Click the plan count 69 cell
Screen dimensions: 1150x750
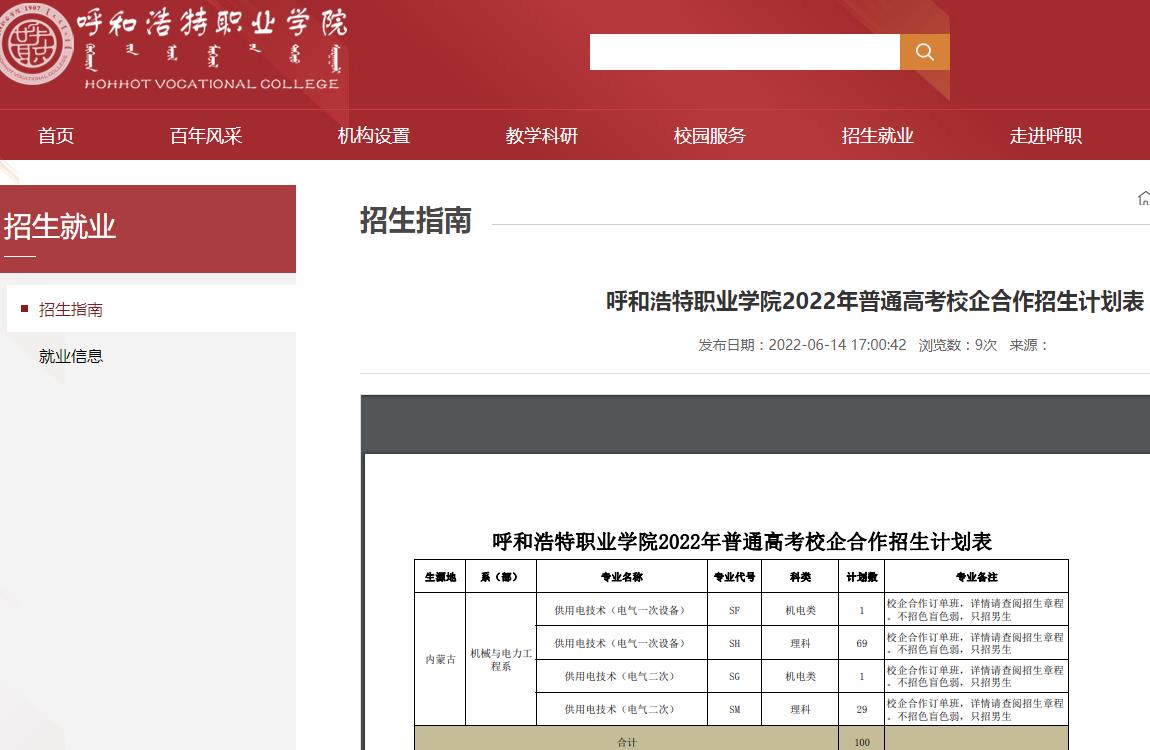pos(862,643)
